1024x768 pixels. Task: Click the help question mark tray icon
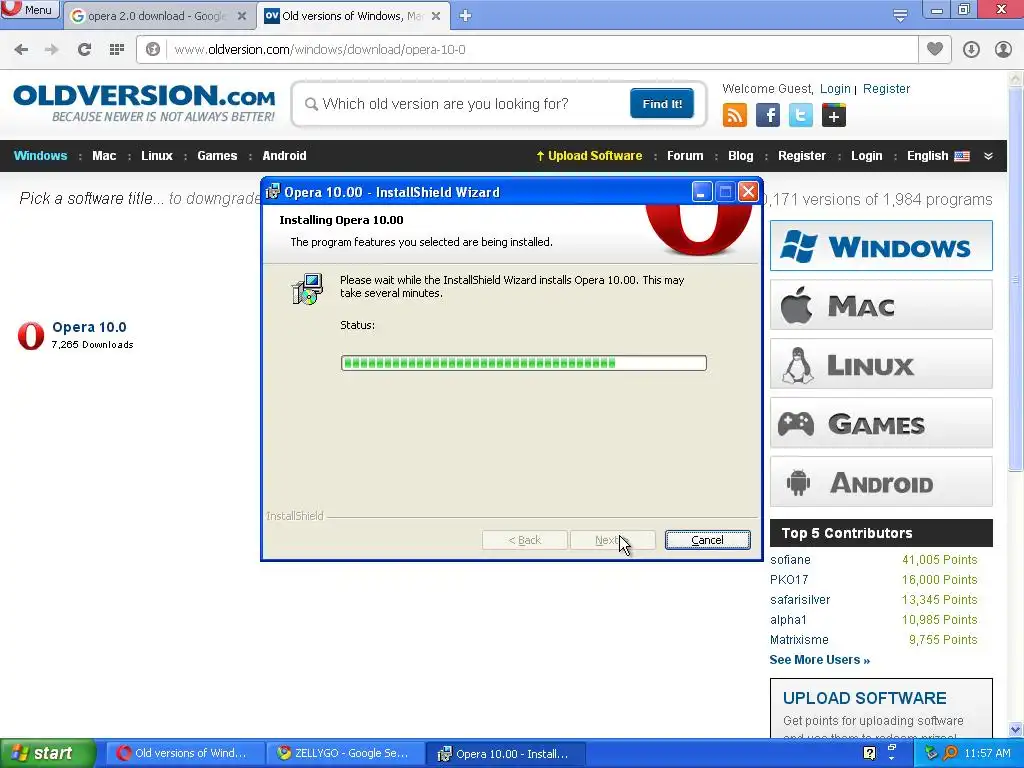869,753
